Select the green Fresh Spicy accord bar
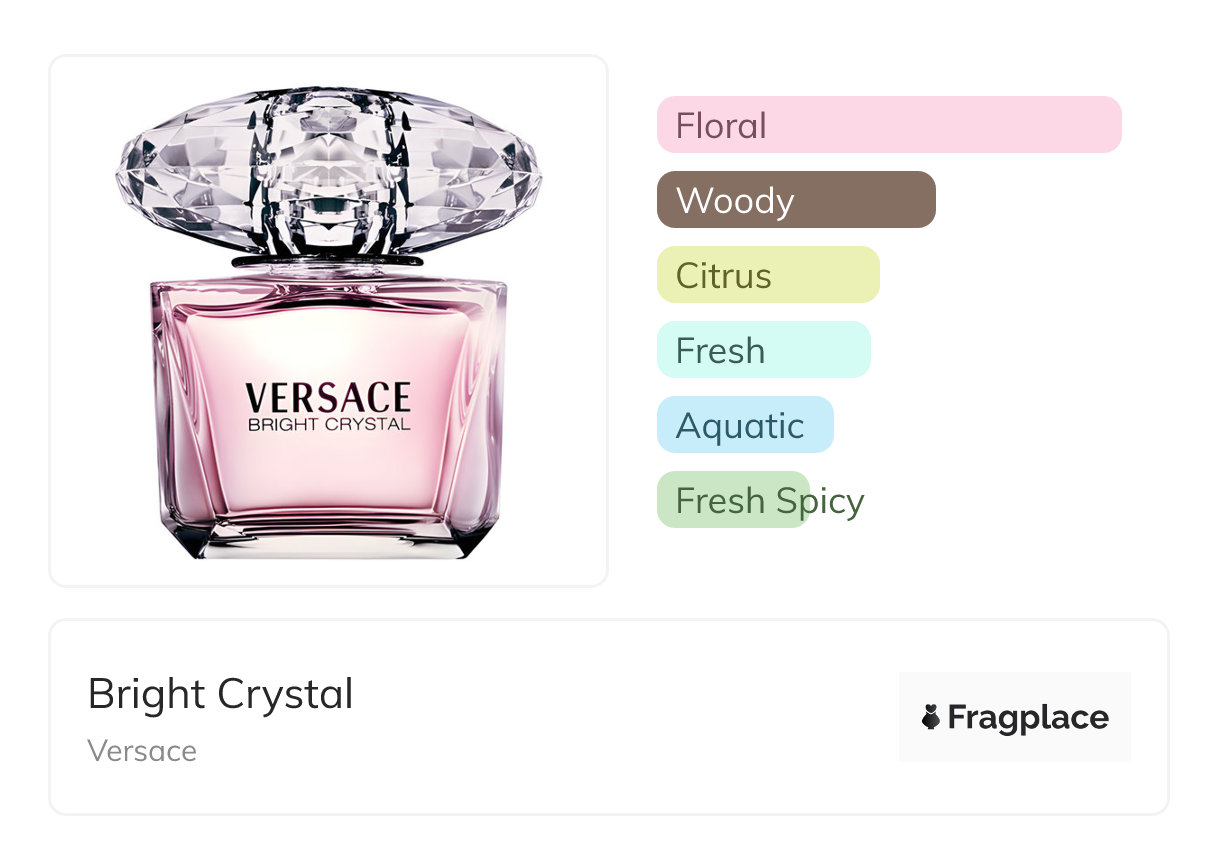1218x864 pixels. click(x=732, y=500)
